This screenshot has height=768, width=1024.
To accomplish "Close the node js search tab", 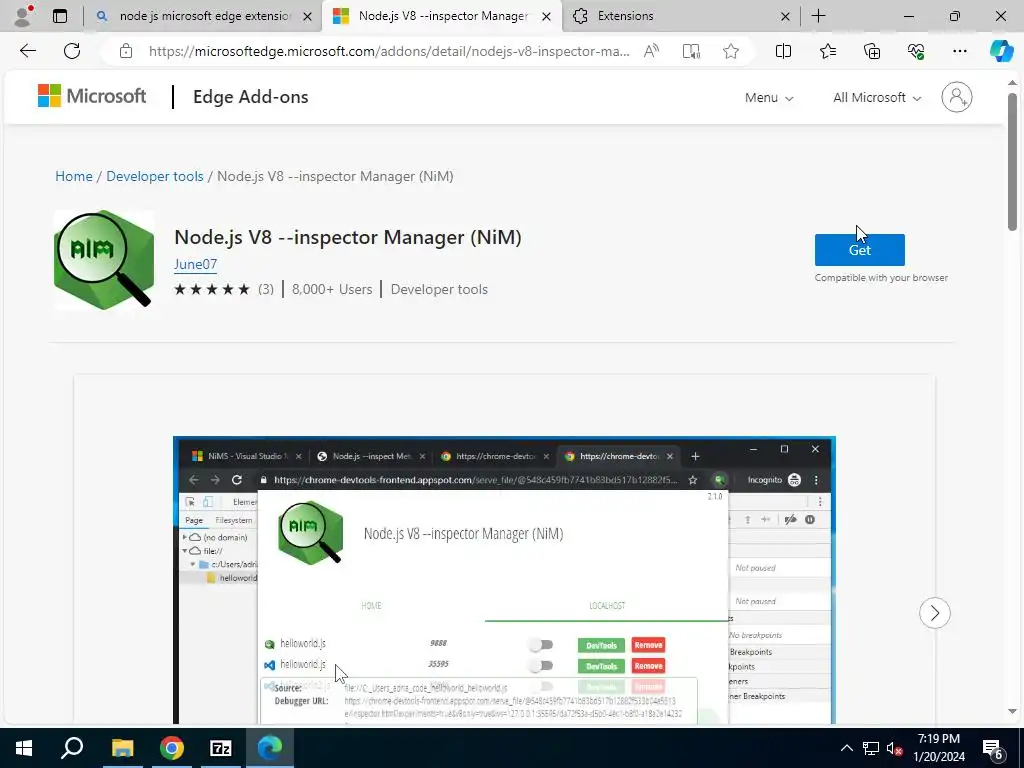I will [308, 16].
